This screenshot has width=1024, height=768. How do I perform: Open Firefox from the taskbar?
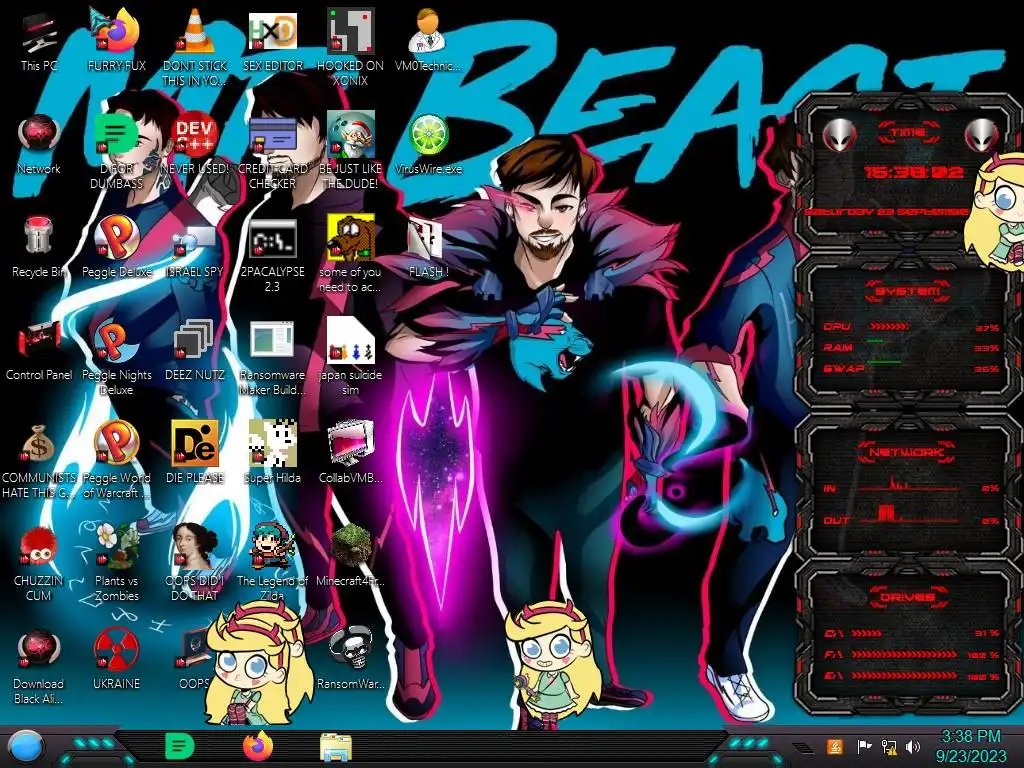point(258,746)
